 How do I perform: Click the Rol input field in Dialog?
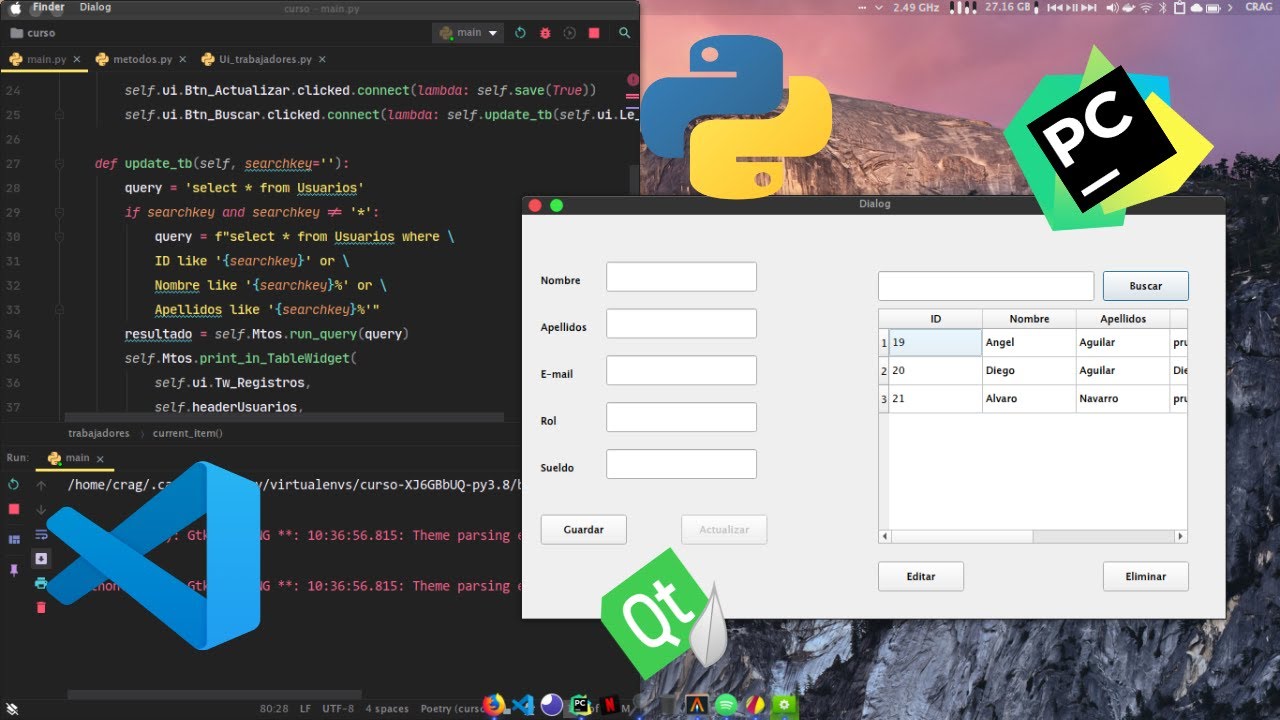point(681,417)
